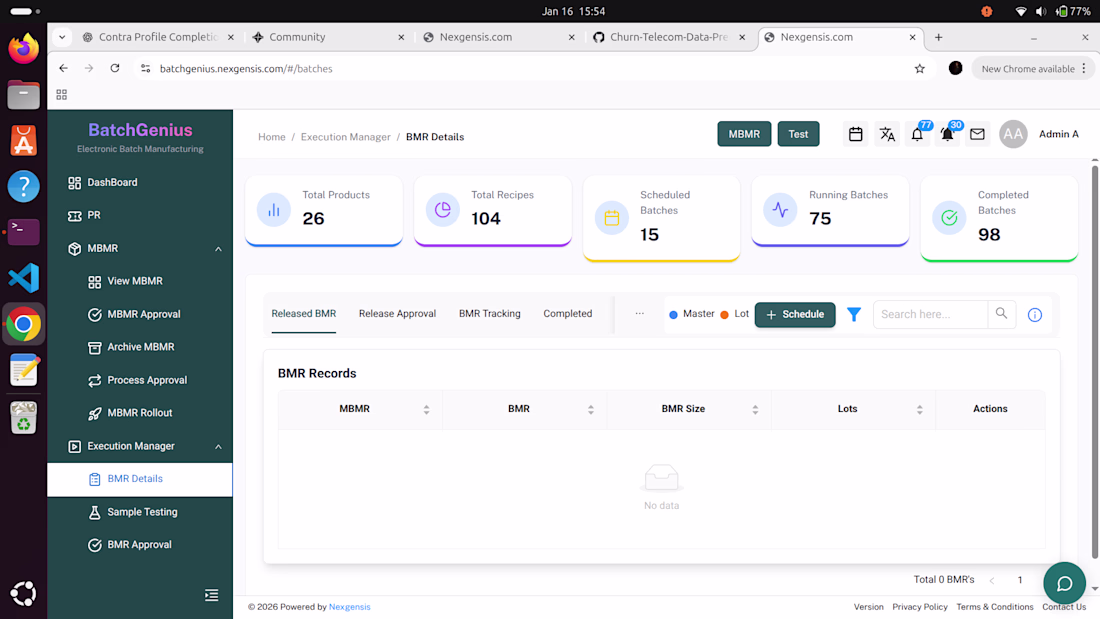Open notifications bell with 77 badge

click(x=916, y=135)
